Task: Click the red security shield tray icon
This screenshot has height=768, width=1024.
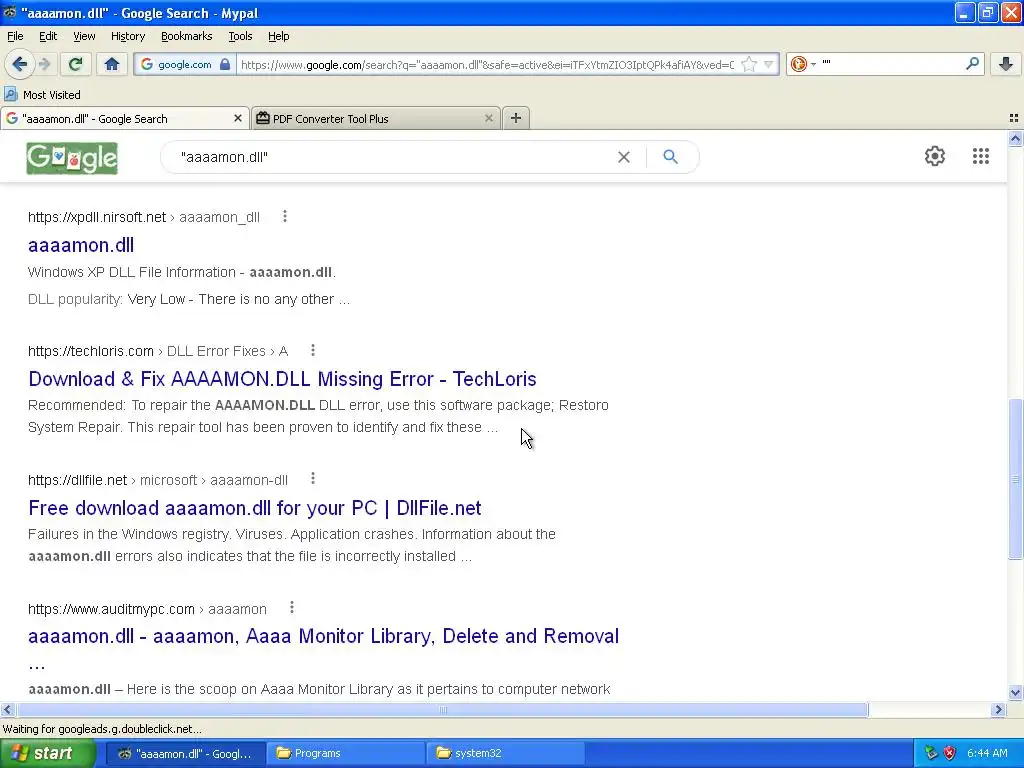Action: click(x=950, y=753)
